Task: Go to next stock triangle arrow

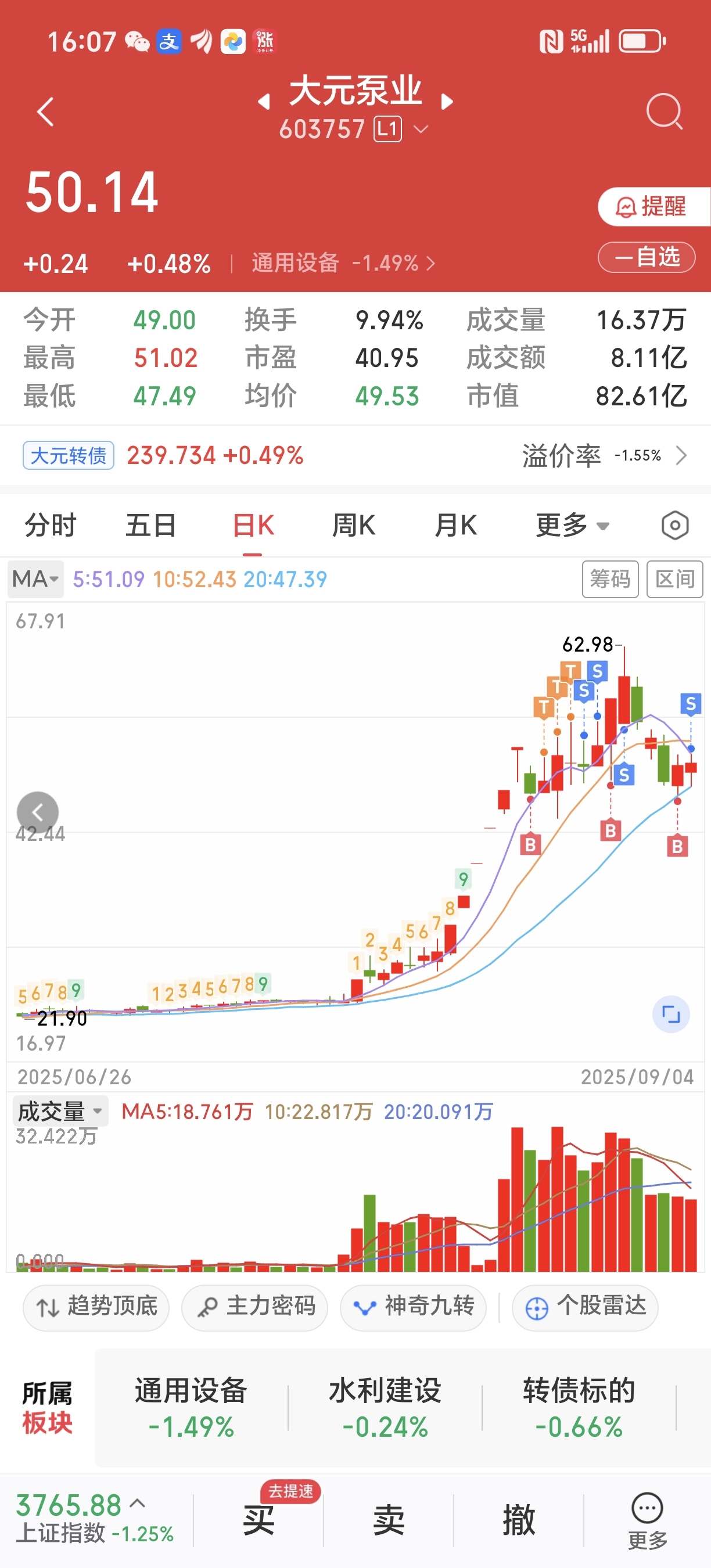Action: pyautogui.click(x=447, y=102)
